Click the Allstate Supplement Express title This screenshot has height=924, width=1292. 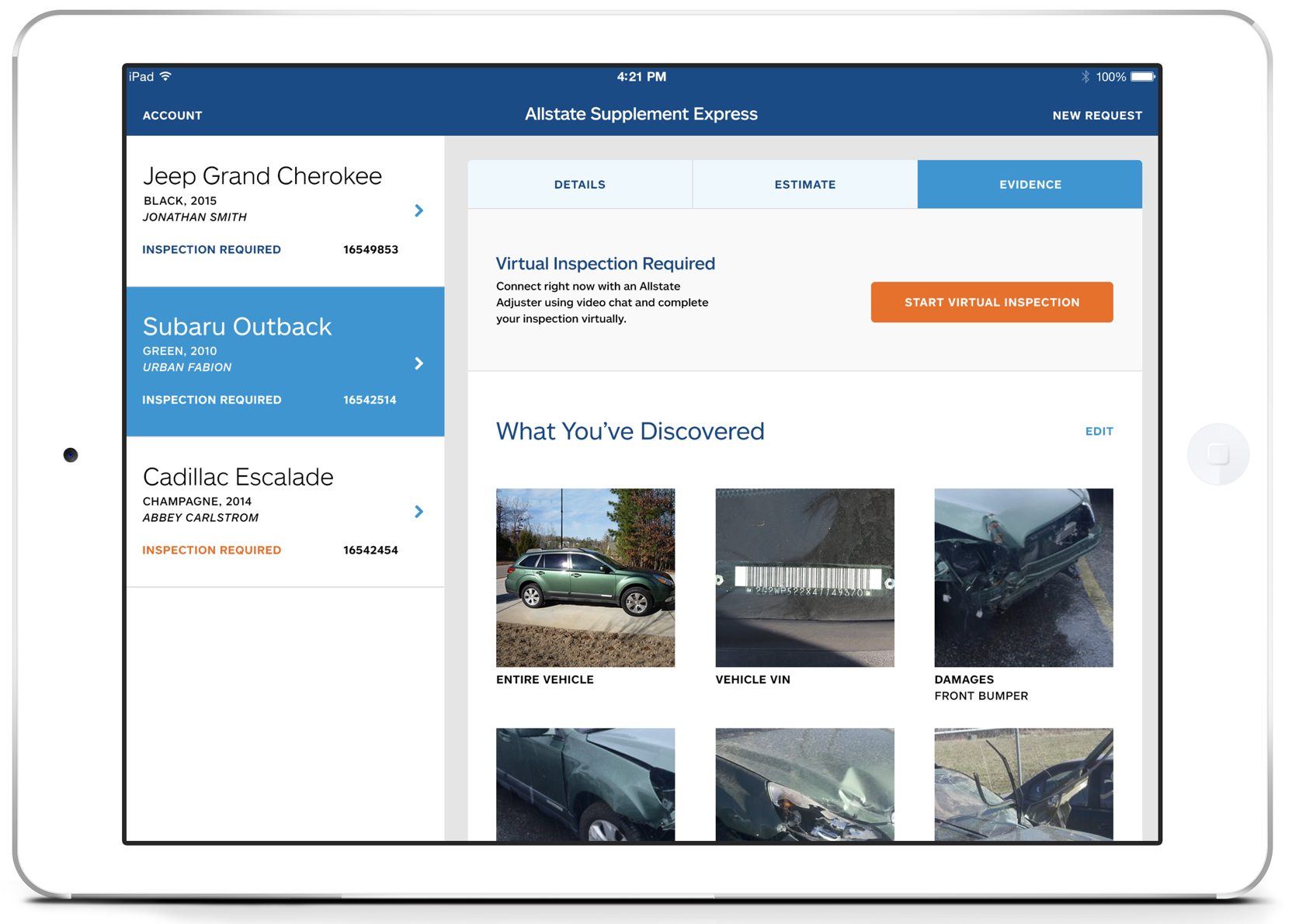pos(641,114)
